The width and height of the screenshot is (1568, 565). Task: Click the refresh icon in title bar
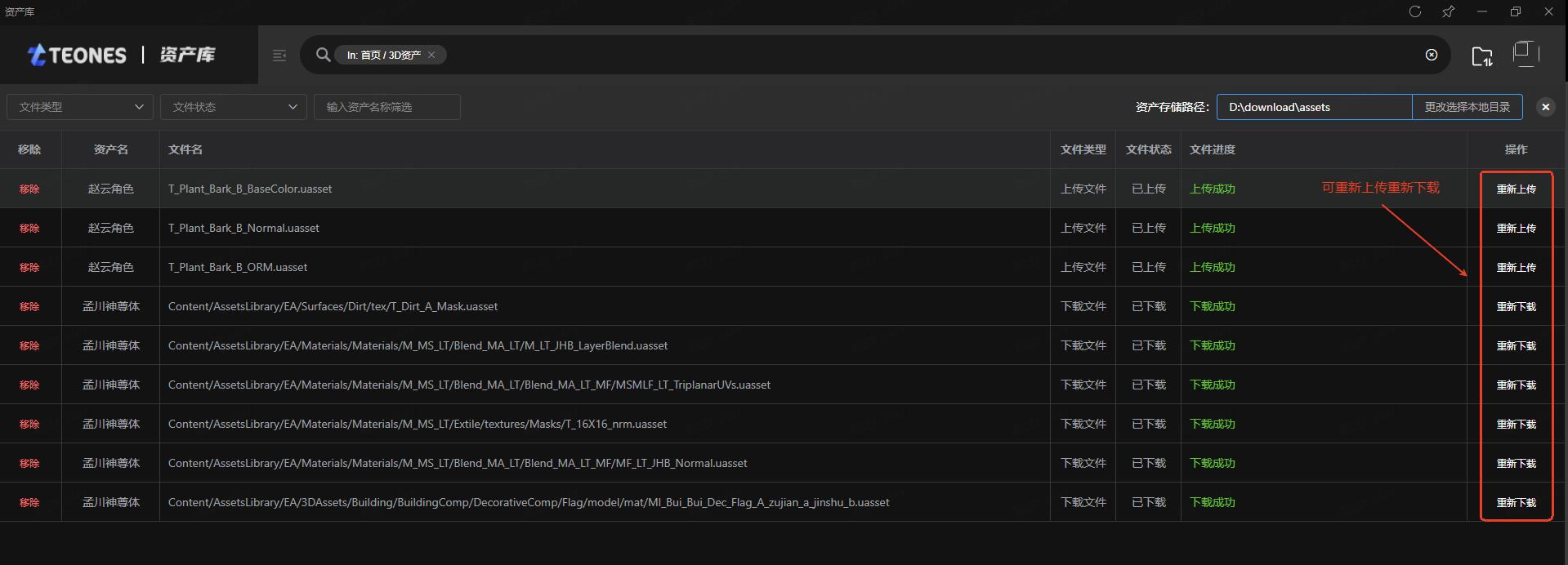[1415, 11]
